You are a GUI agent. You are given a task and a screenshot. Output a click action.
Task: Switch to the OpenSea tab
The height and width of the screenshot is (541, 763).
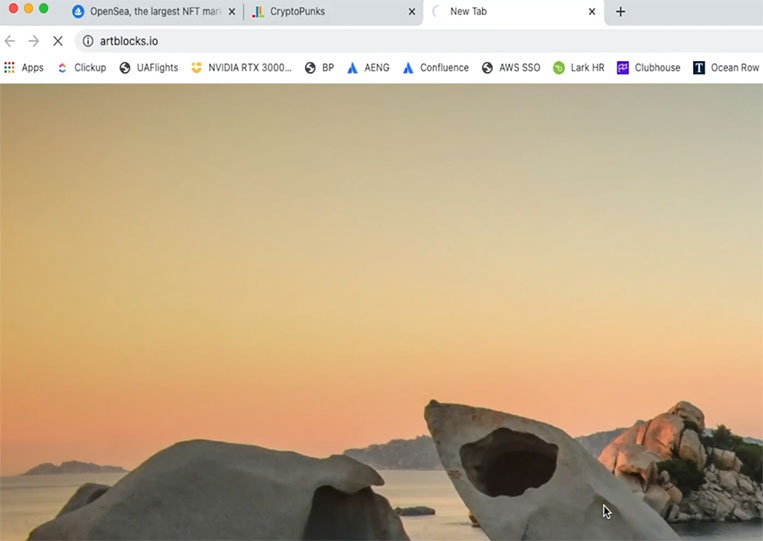(x=153, y=12)
